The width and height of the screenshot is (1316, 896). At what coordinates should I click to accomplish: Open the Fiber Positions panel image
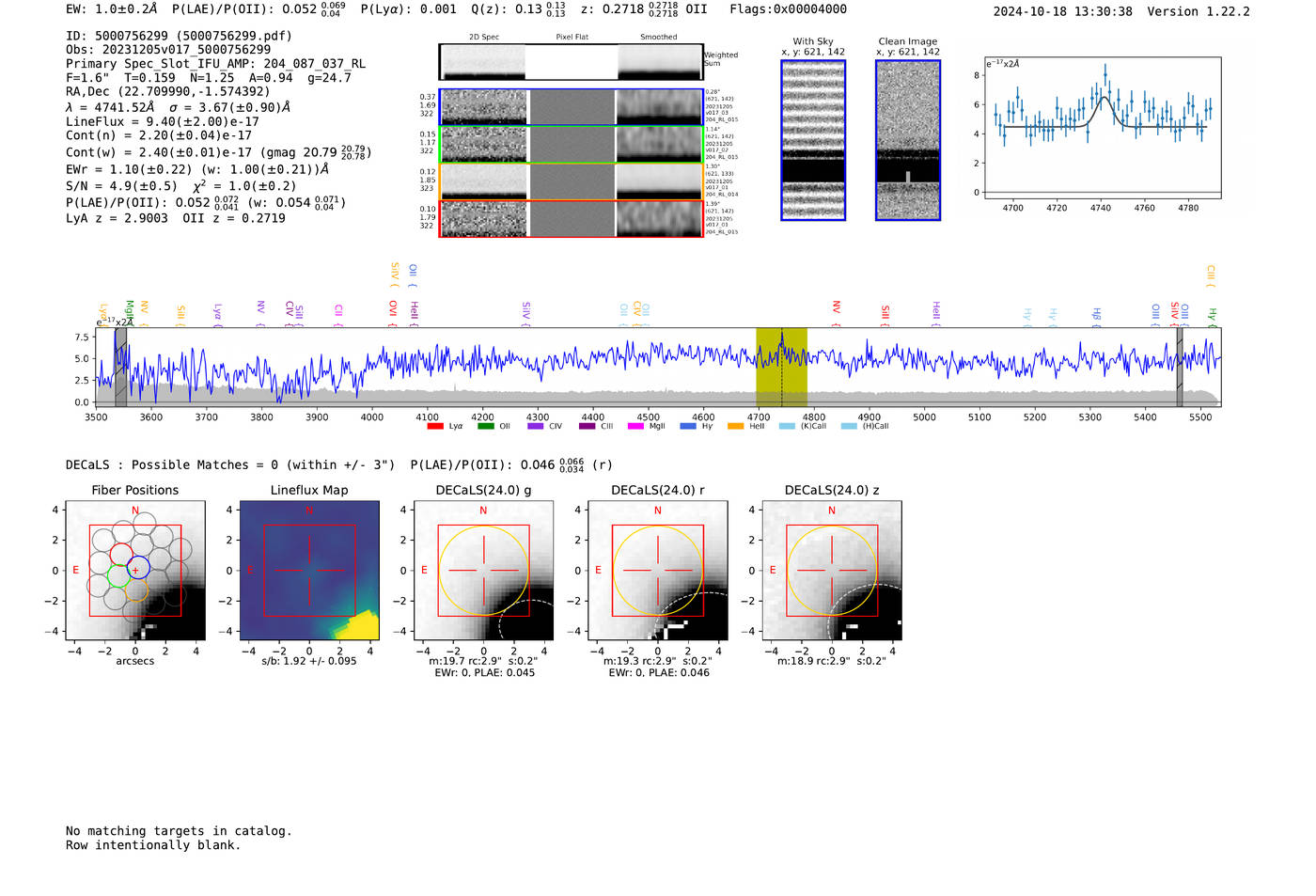pyautogui.click(x=135, y=571)
